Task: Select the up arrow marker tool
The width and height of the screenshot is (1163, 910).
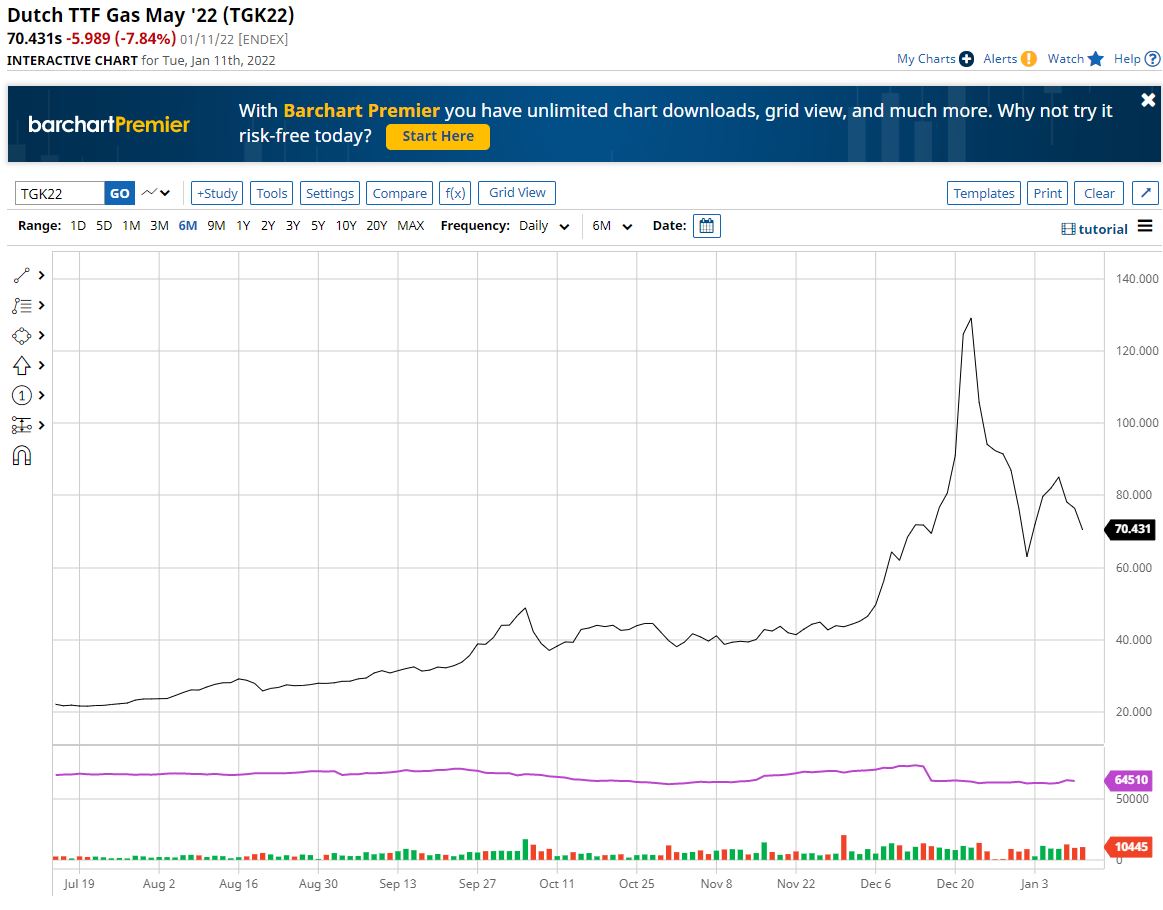Action: [22, 366]
